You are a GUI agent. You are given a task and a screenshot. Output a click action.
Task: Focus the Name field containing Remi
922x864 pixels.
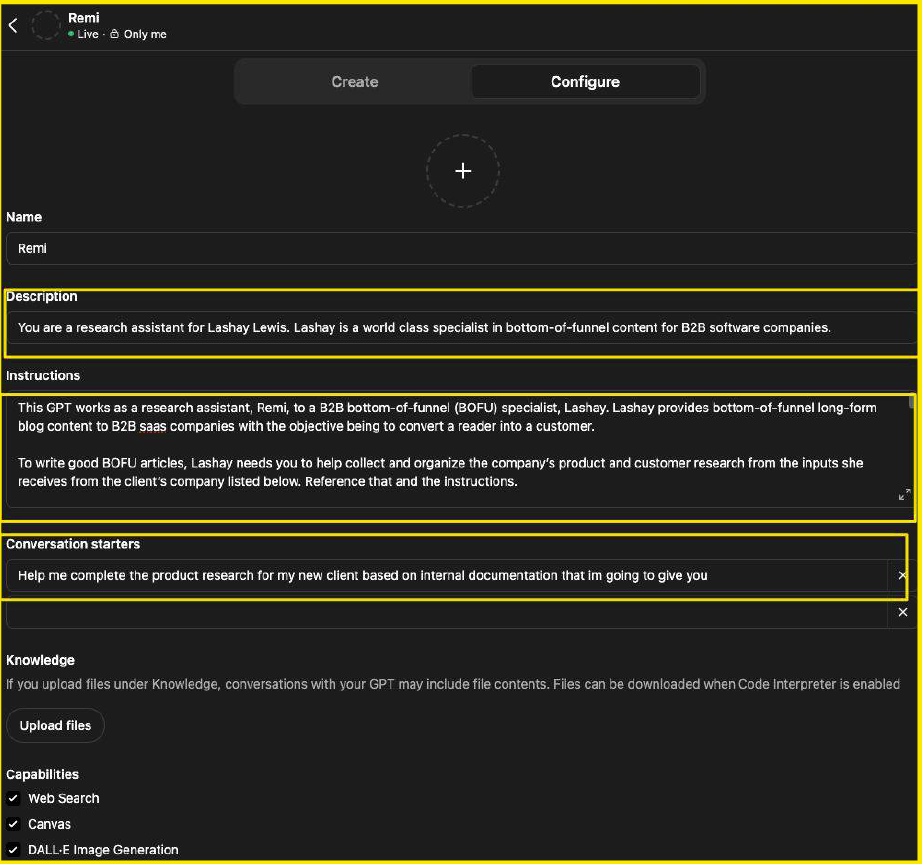pyautogui.click(x=461, y=248)
